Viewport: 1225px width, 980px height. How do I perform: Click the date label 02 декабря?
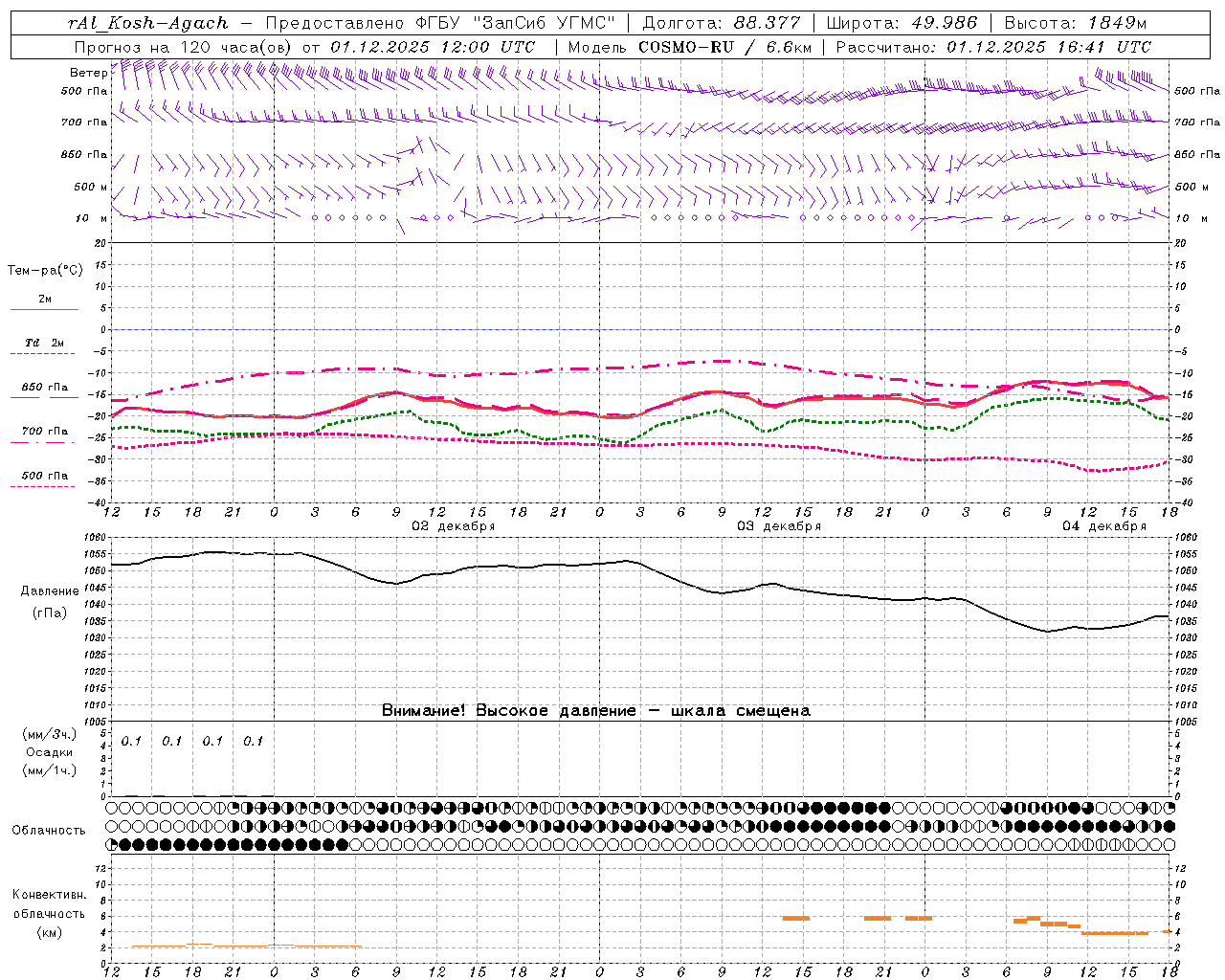point(454,526)
